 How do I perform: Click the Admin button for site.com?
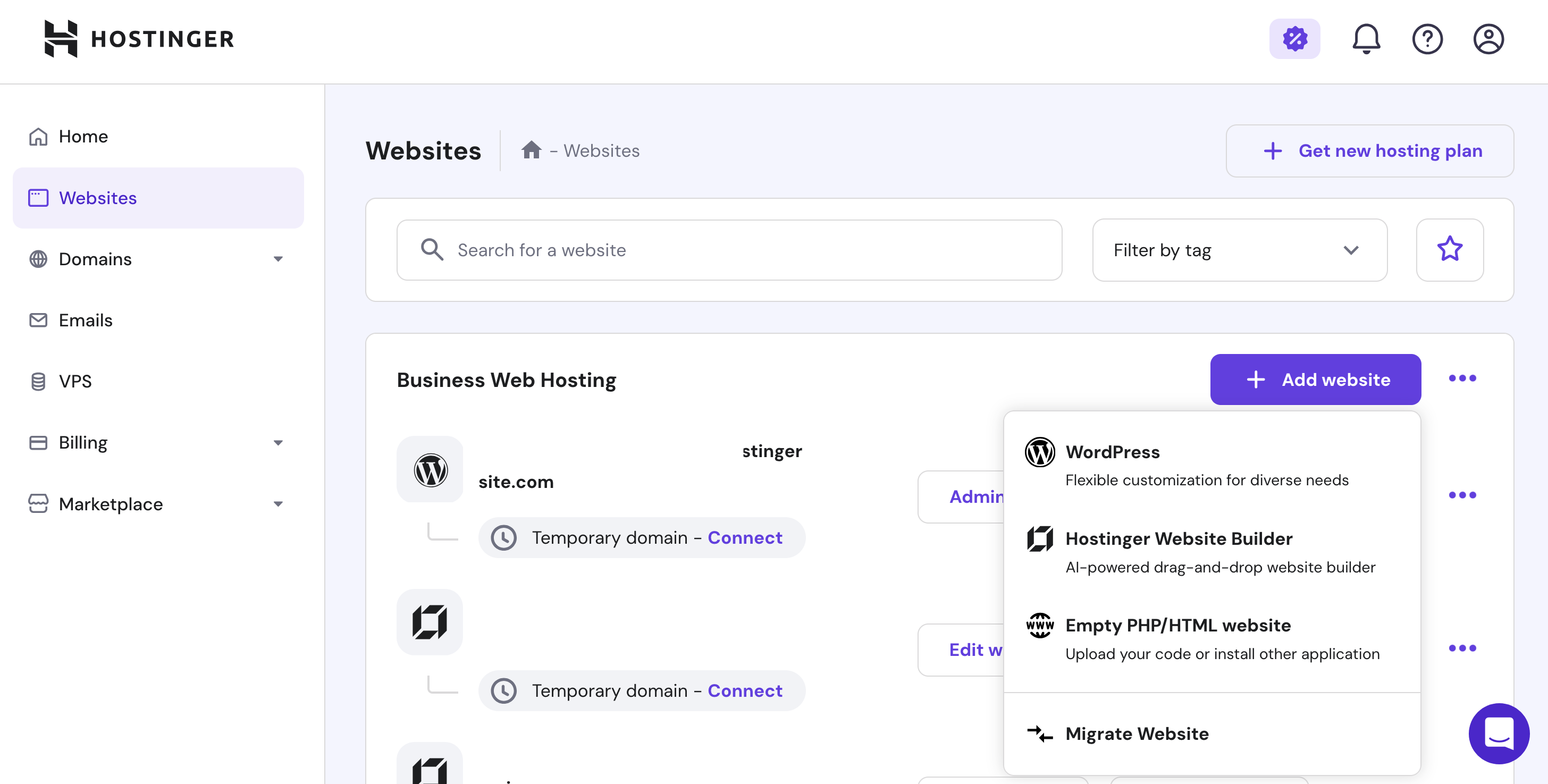point(961,497)
